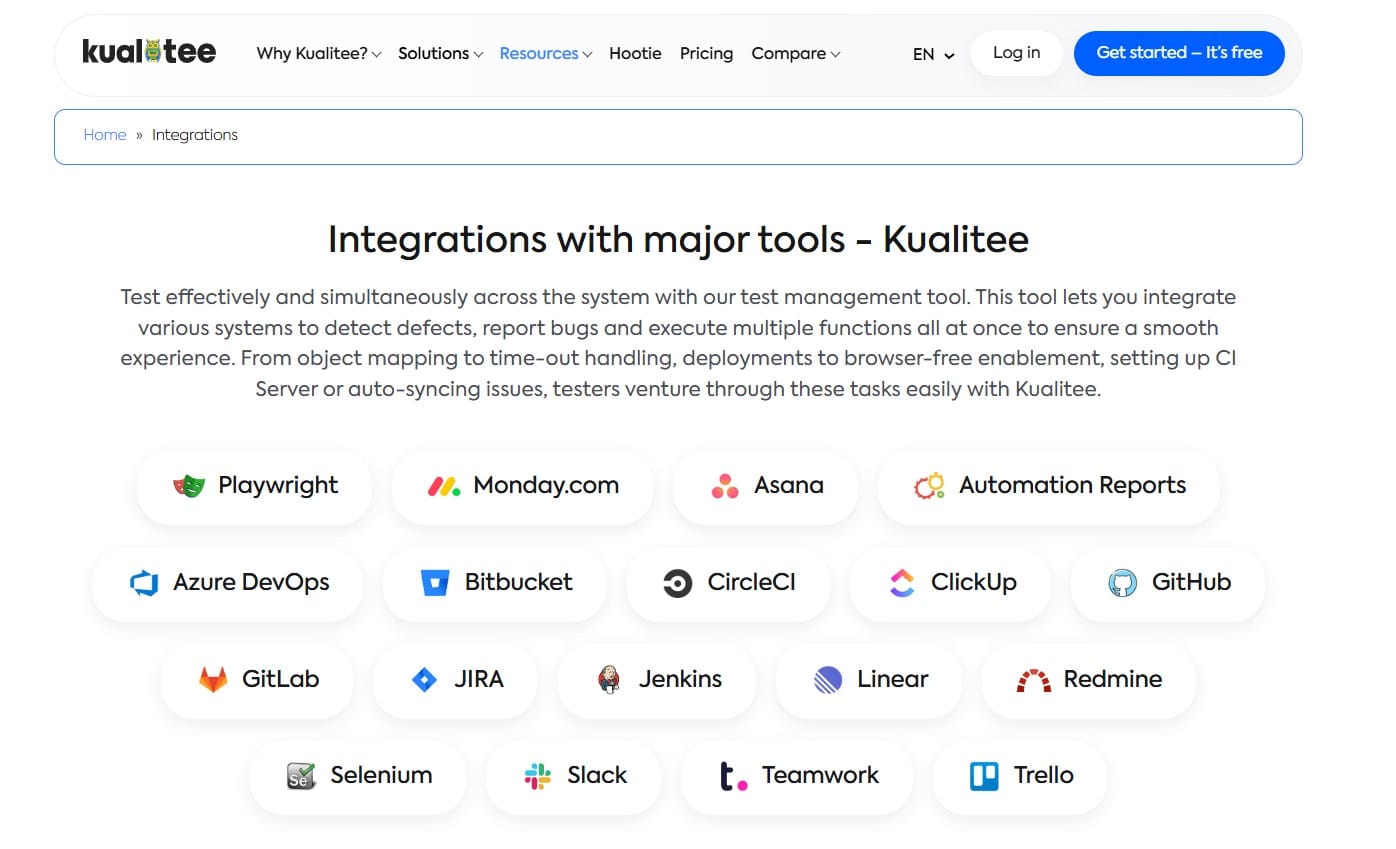Open the GitHub text label
The height and width of the screenshot is (849, 1396).
click(1191, 583)
